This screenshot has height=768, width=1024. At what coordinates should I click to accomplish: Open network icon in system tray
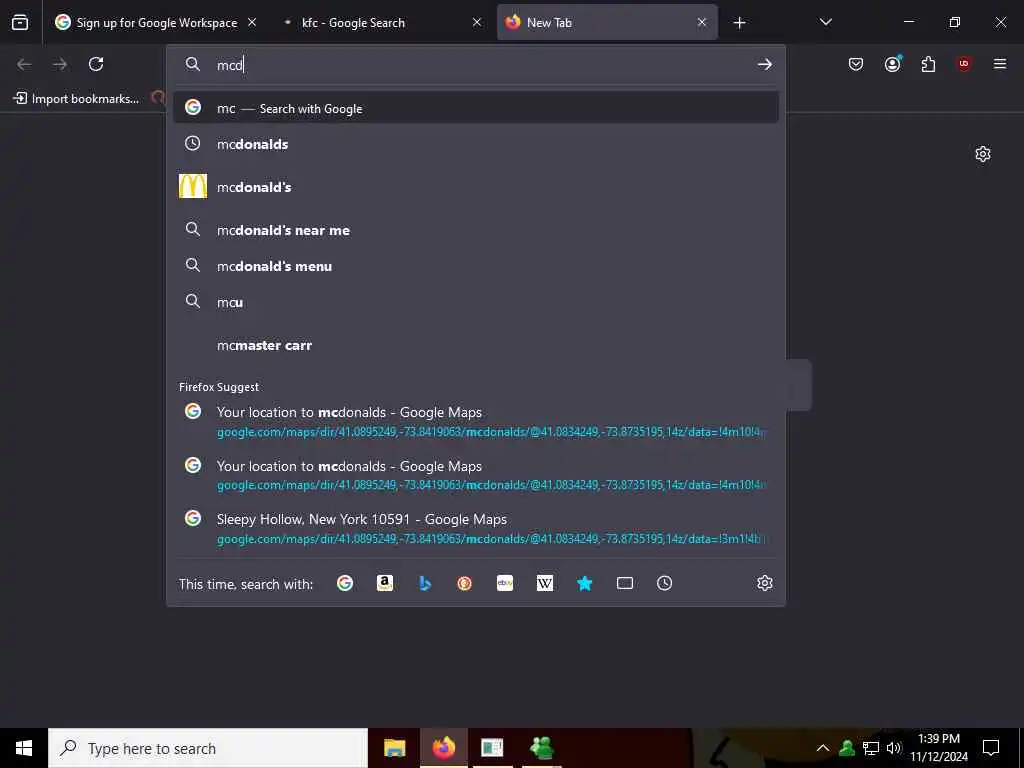[x=871, y=748]
